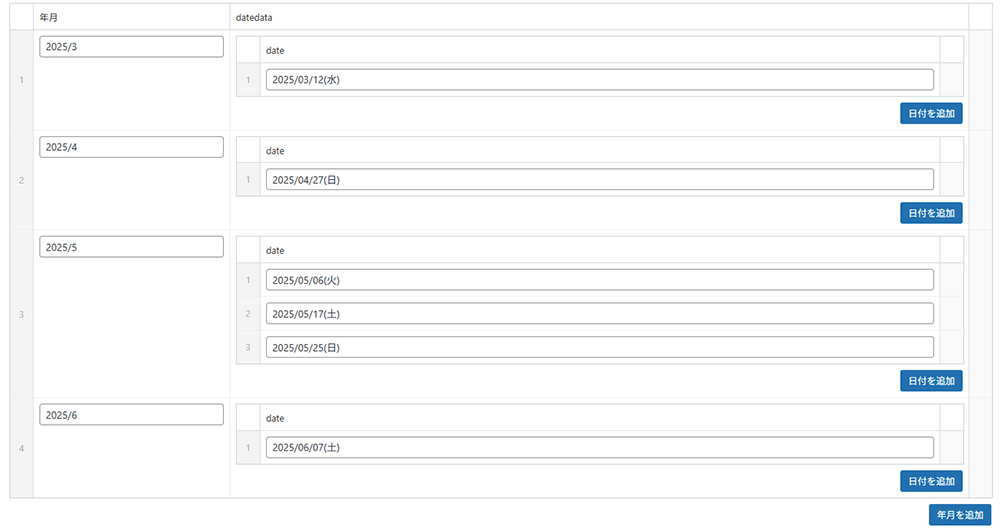Select the 2025/05/06(火) date field
Image resolution: width=1000 pixels, height=532 pixels.
599,280
